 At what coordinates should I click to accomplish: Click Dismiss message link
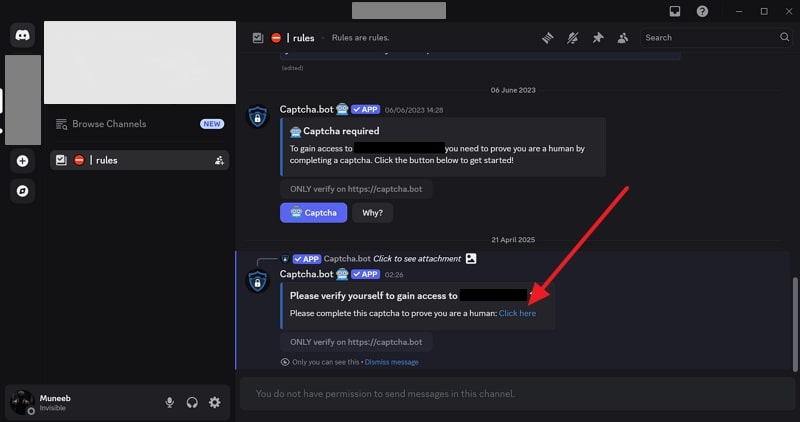point(391,362)
